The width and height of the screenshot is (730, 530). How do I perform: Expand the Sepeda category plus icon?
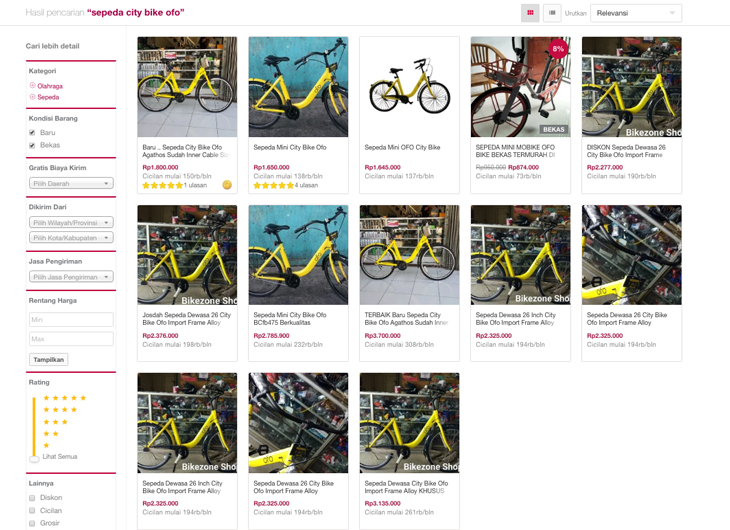[x=33, y=97]
